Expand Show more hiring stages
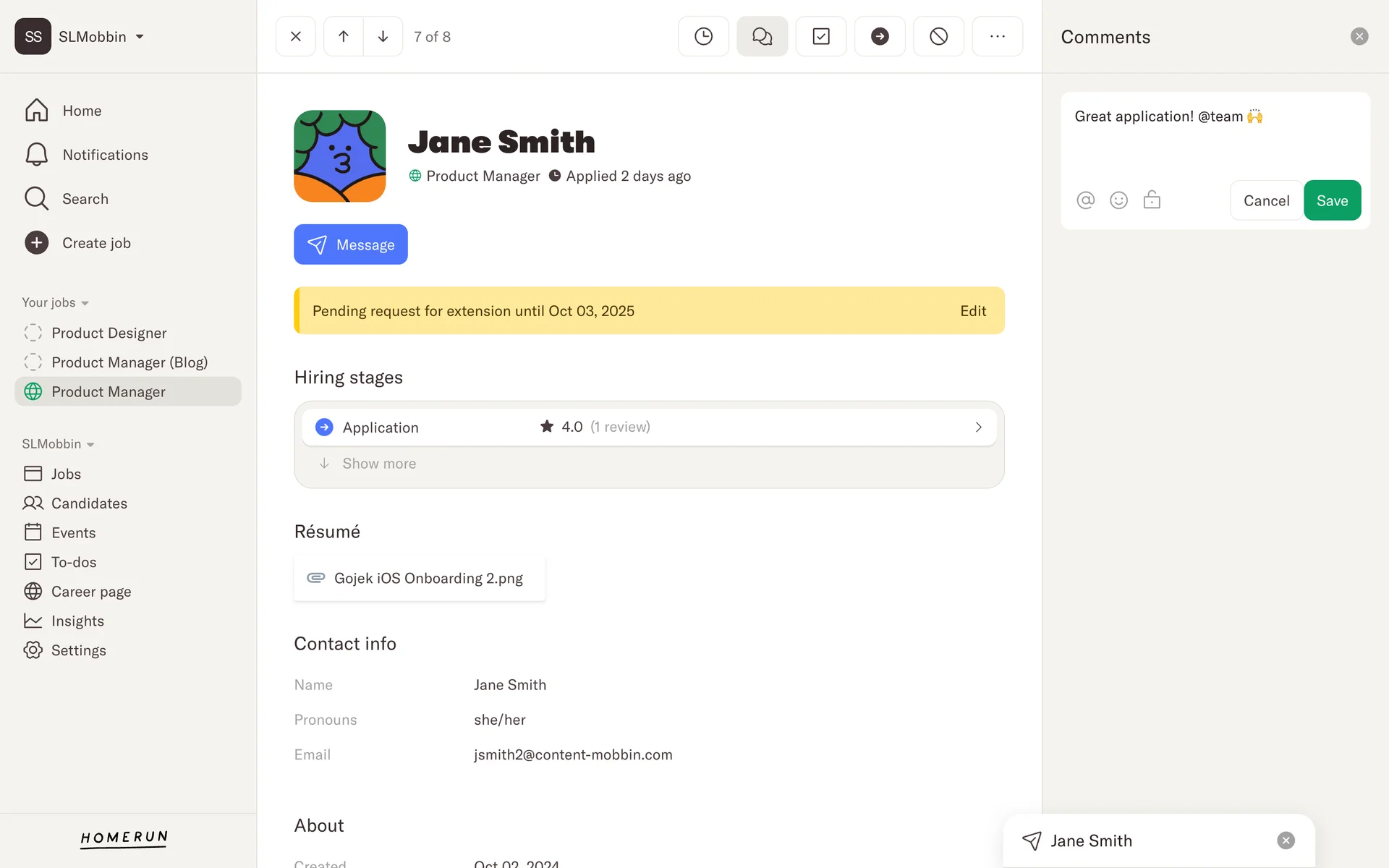The height and width of the screenshot is (868, 1389). pos(378,464)
